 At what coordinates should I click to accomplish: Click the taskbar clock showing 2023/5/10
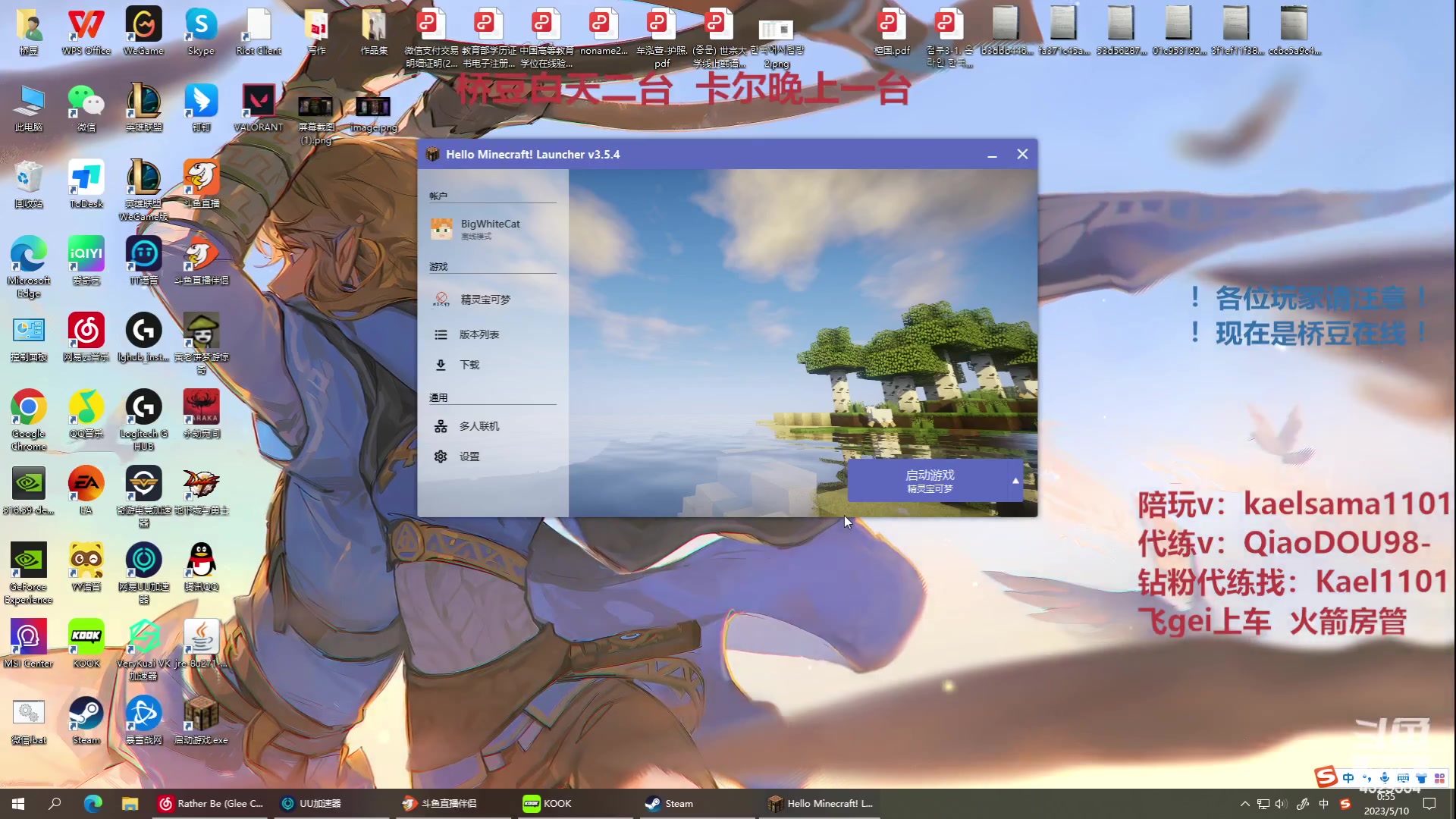click(x=1386, y=804)
